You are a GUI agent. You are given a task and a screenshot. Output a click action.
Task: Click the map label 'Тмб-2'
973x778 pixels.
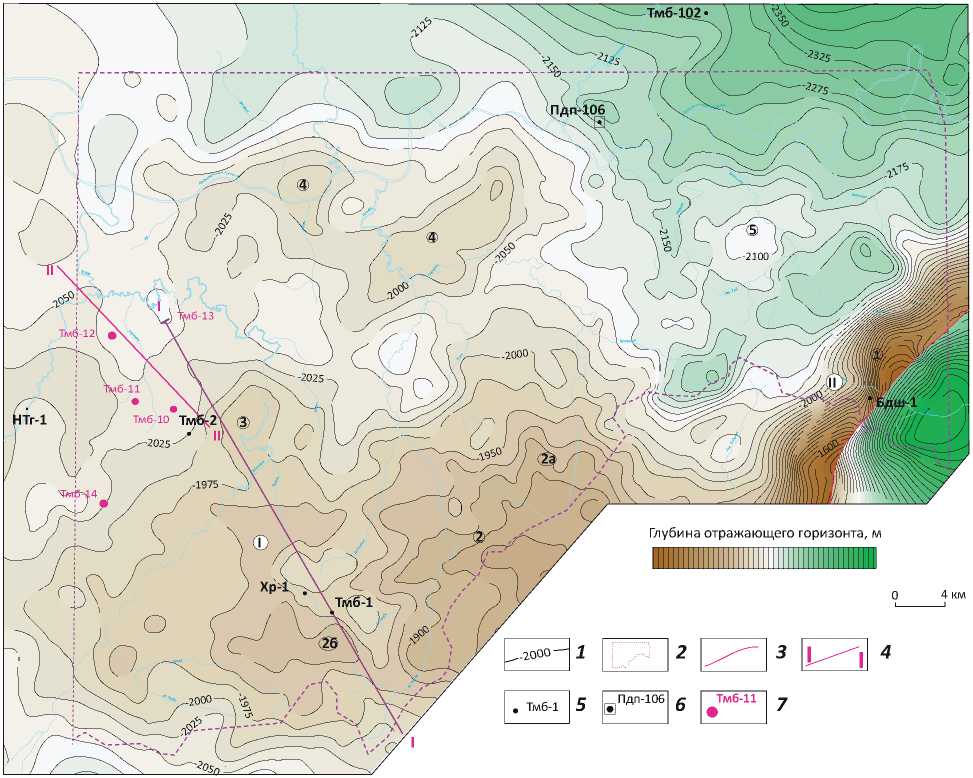click(x=198, y=421)
